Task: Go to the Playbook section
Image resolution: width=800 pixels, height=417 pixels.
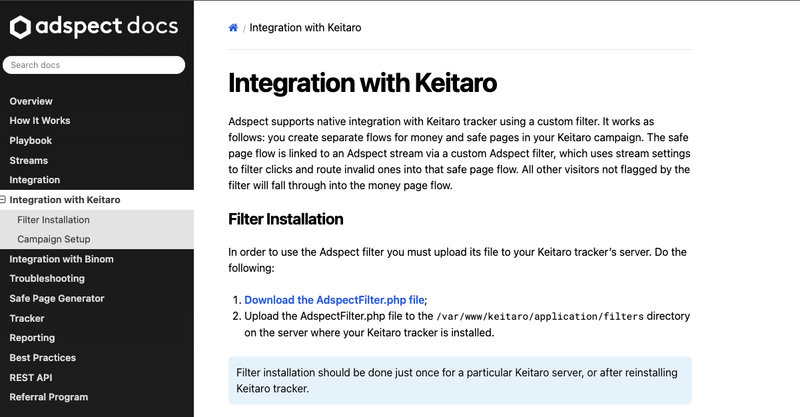Action: 30,141
